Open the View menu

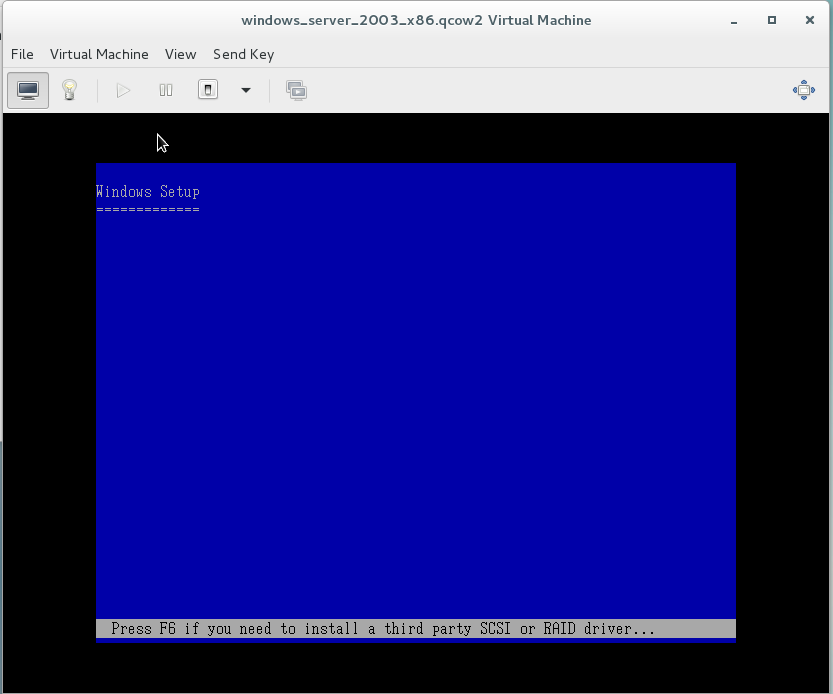point(181,54)
